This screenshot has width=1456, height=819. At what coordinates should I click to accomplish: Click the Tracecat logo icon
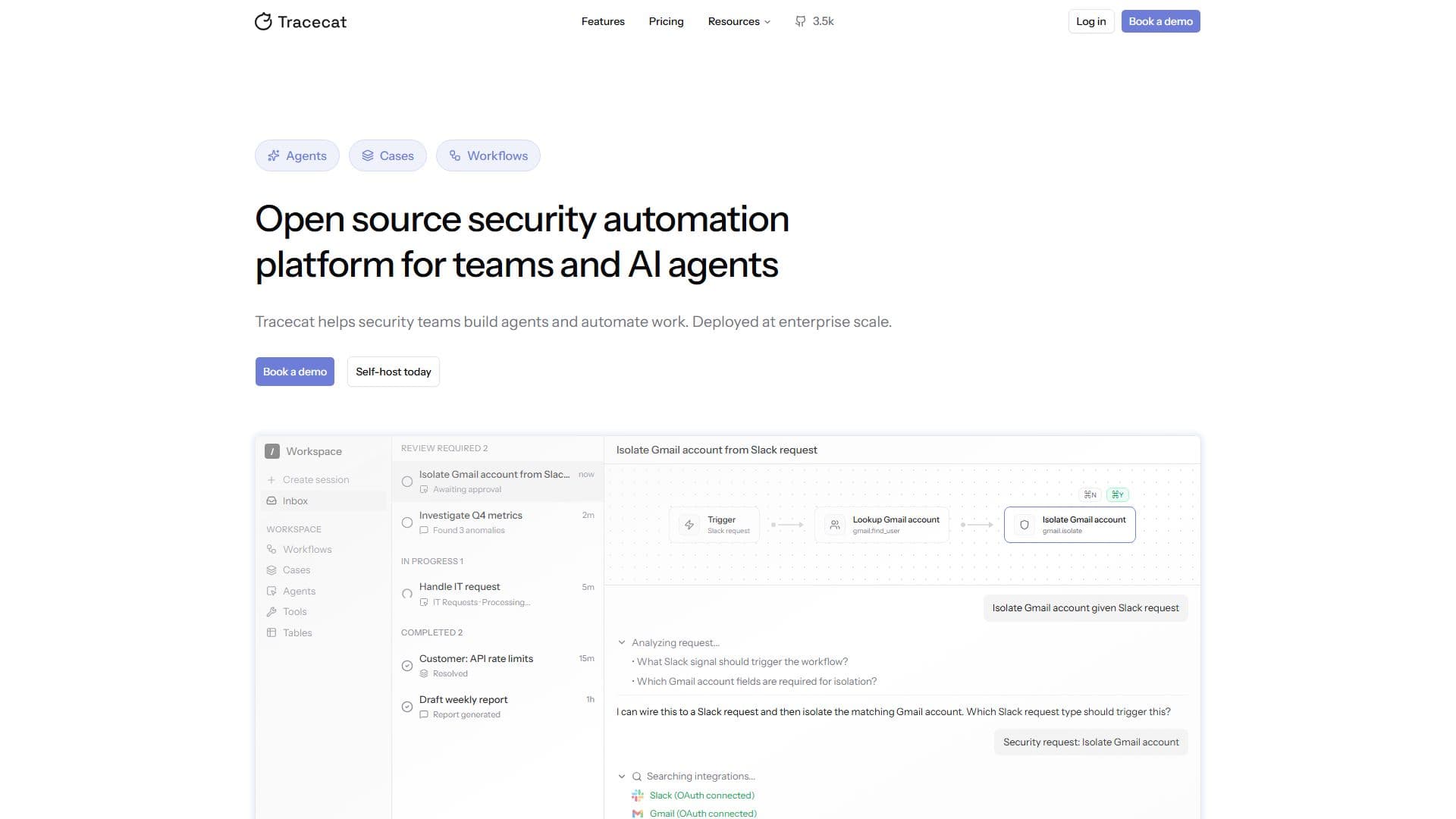point(263,21)
